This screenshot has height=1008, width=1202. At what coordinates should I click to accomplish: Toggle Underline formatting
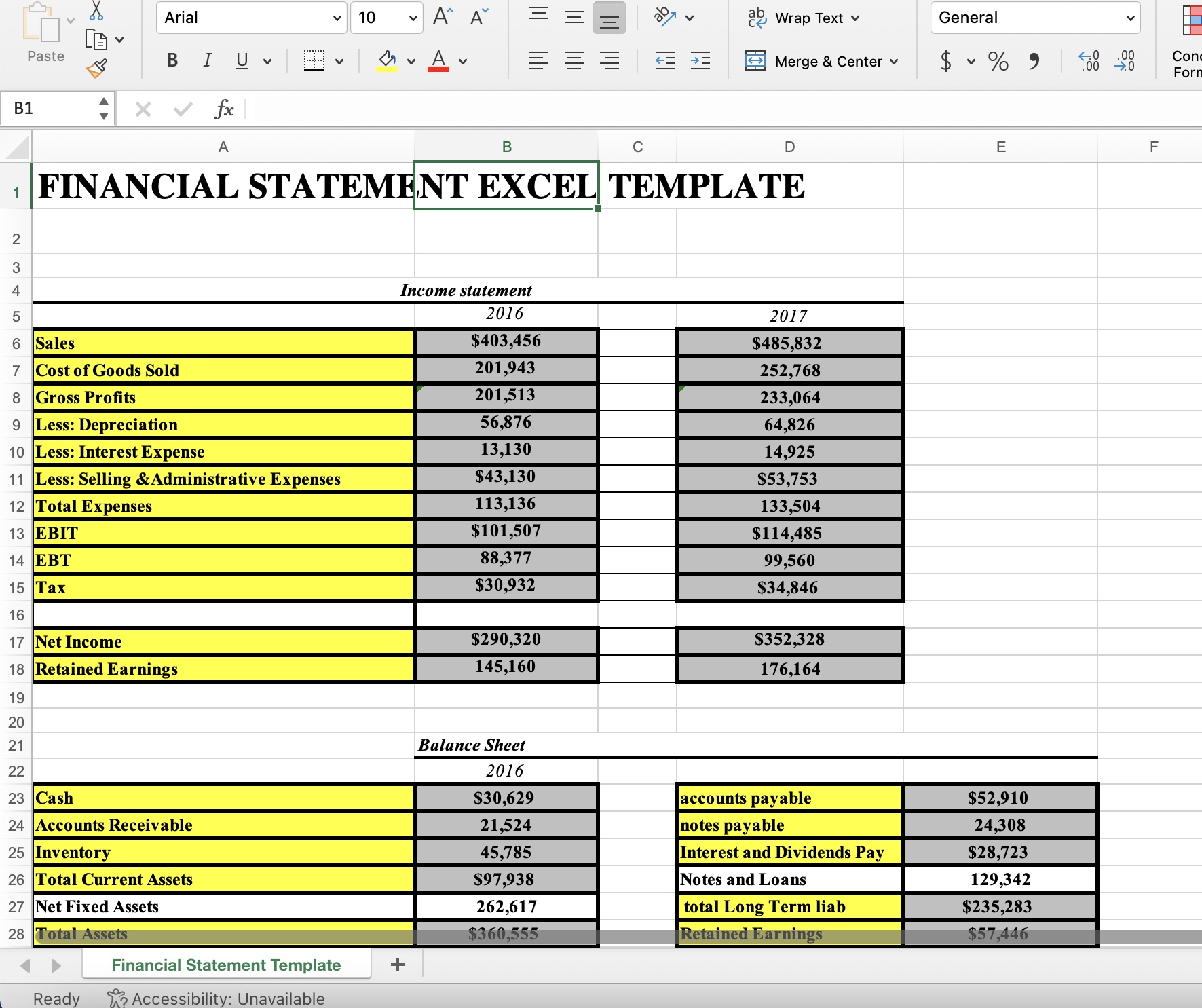pos(242,61)
